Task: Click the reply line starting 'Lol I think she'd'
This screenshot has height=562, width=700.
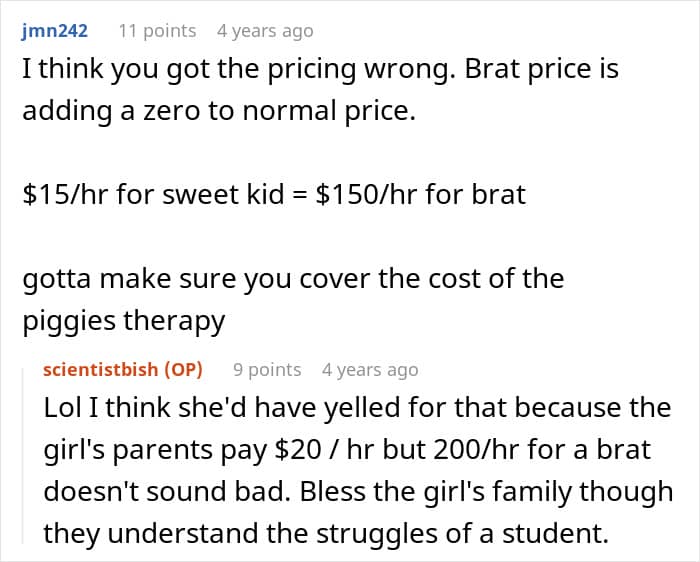Action: tap(357, 408)
